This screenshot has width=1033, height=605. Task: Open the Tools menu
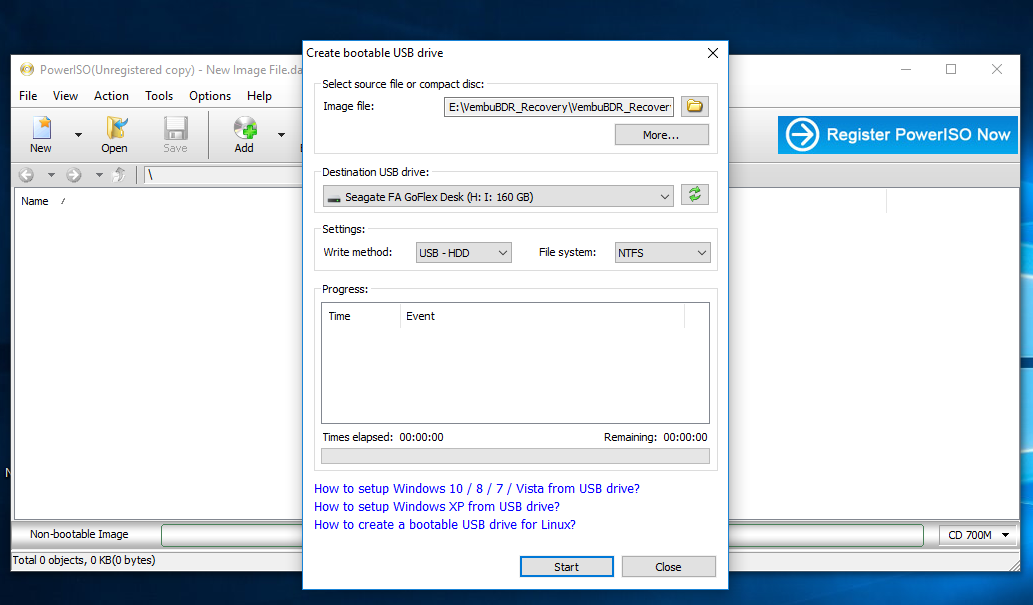coord(159,96)
